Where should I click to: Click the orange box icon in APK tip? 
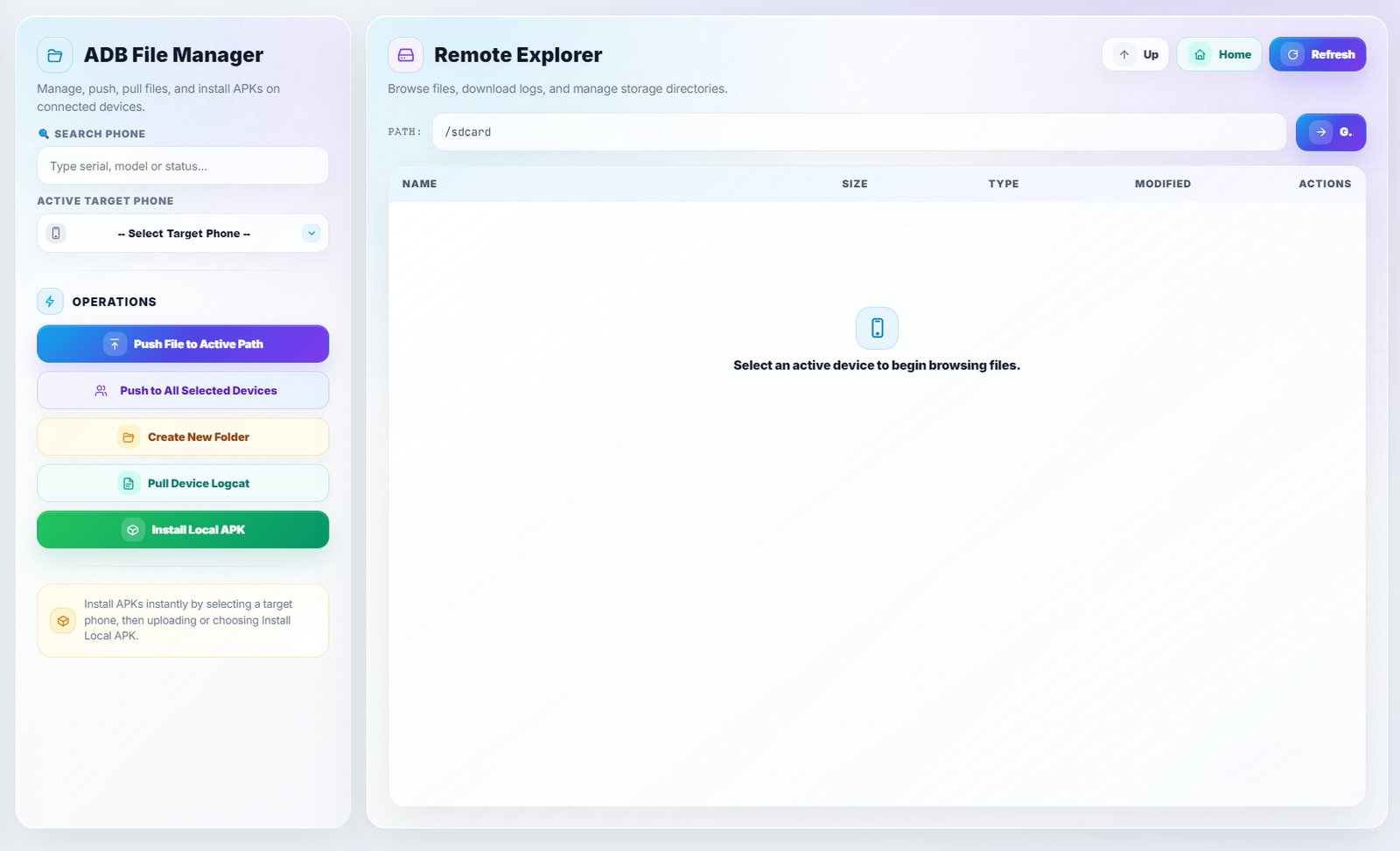63,621
